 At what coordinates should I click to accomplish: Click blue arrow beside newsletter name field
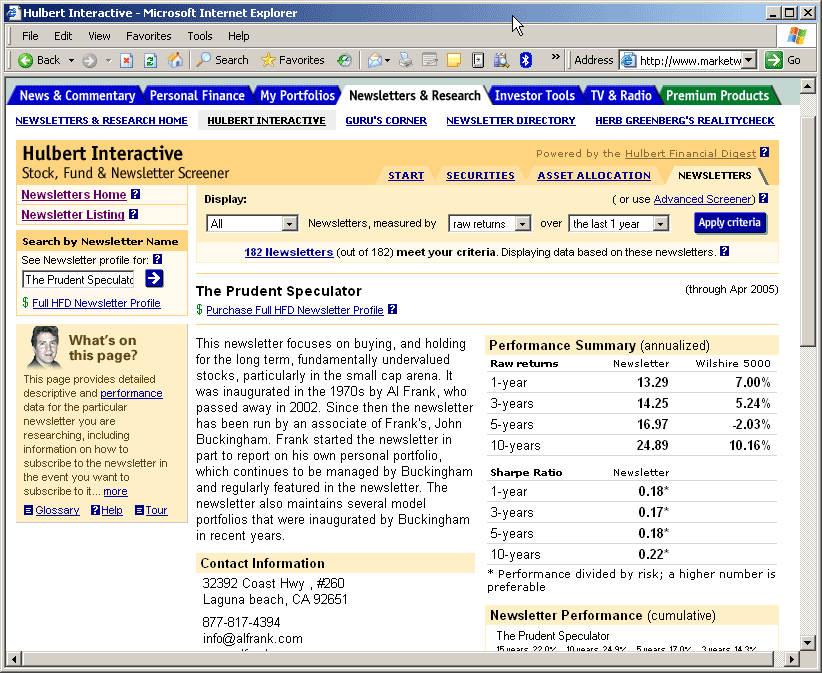coord(154,279)
